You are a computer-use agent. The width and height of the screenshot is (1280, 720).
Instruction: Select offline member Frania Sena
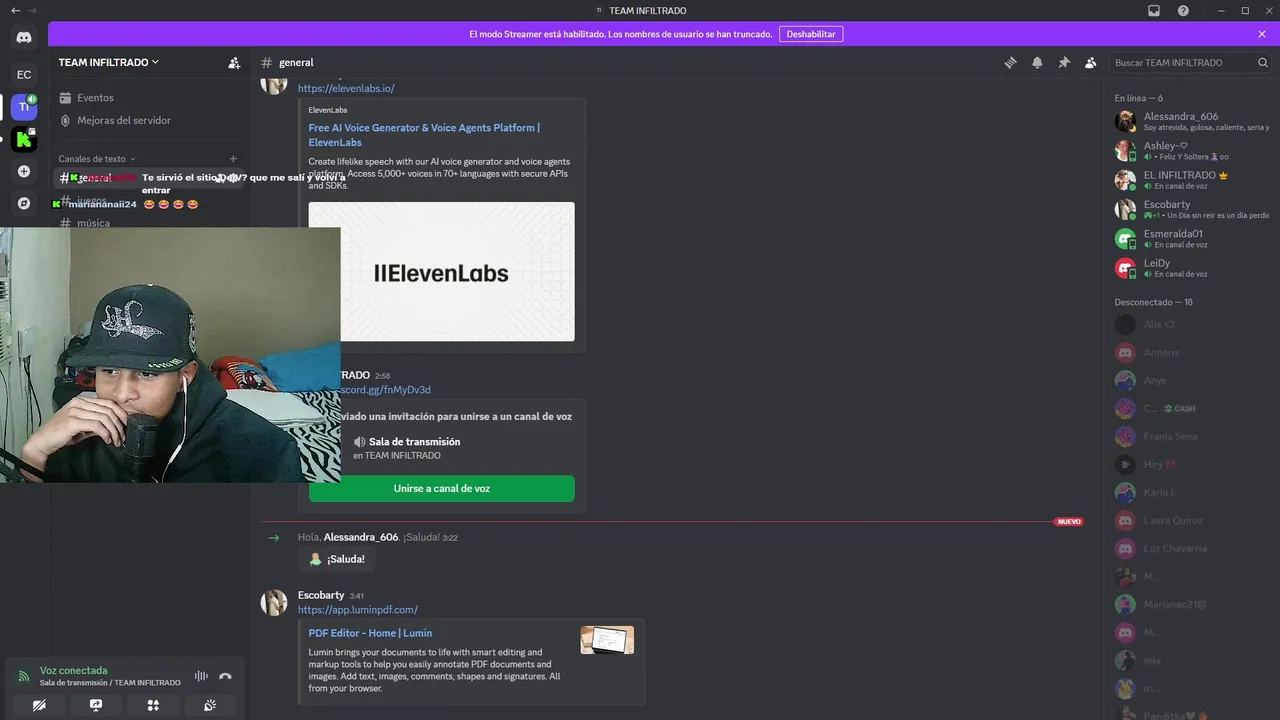click(1192, 436)
